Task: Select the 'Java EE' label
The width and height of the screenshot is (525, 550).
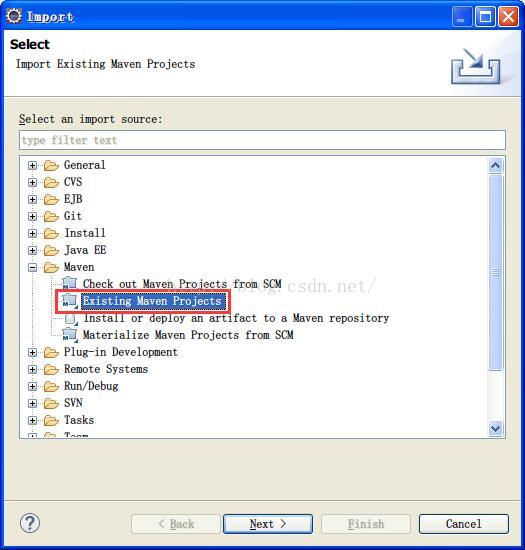Action: [x=85, y=250]
